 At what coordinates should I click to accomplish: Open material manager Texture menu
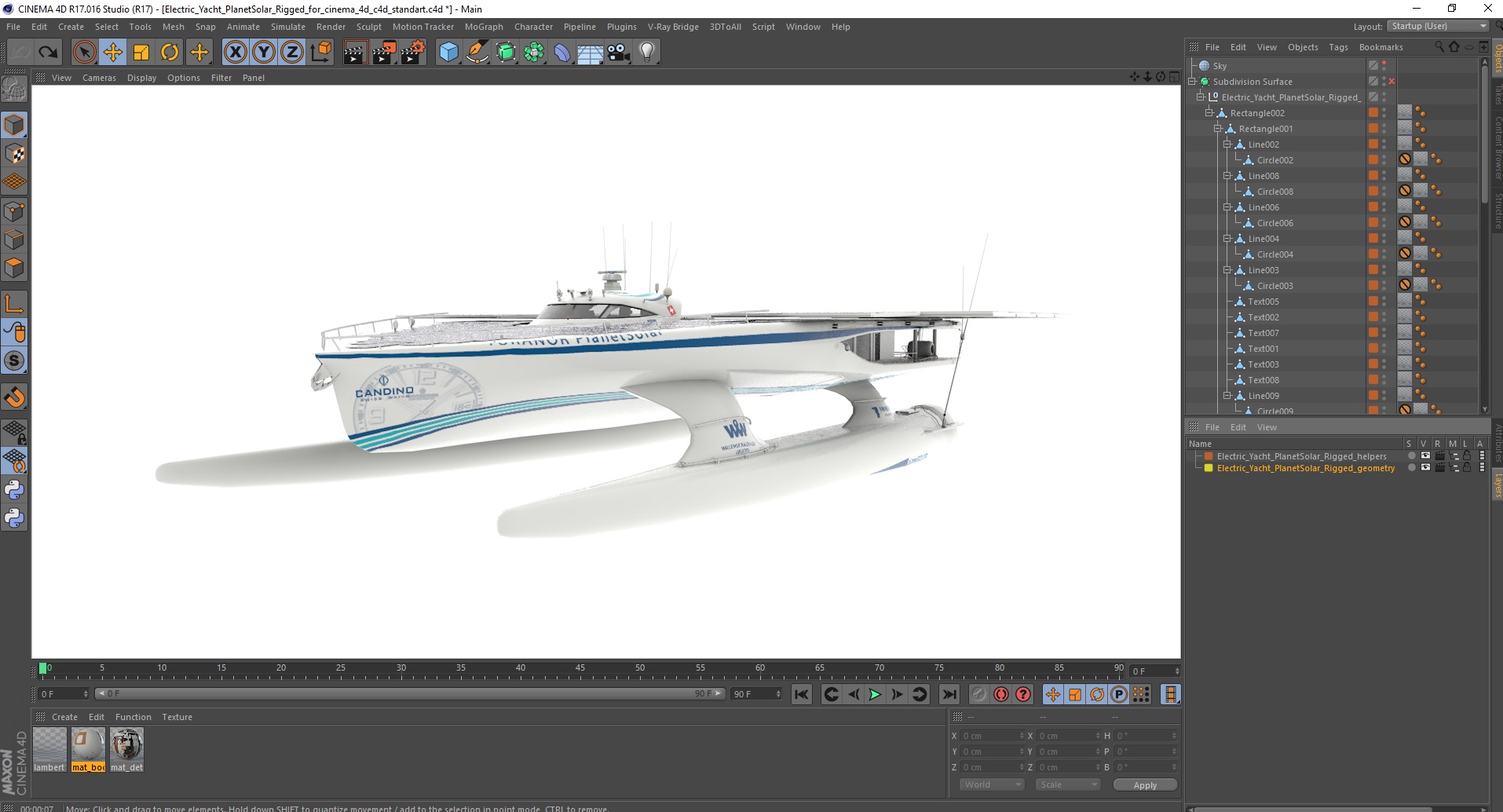177,717
